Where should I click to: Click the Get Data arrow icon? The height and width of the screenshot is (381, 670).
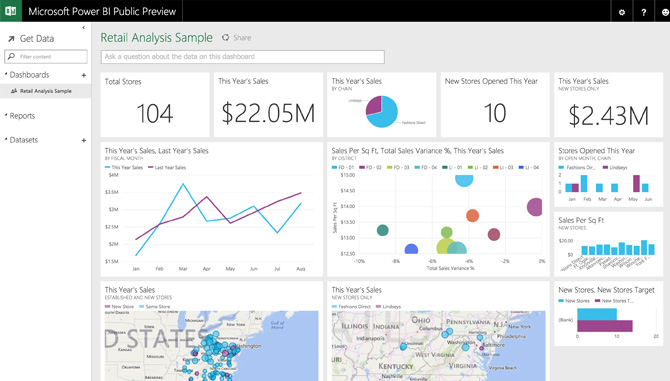11,39
